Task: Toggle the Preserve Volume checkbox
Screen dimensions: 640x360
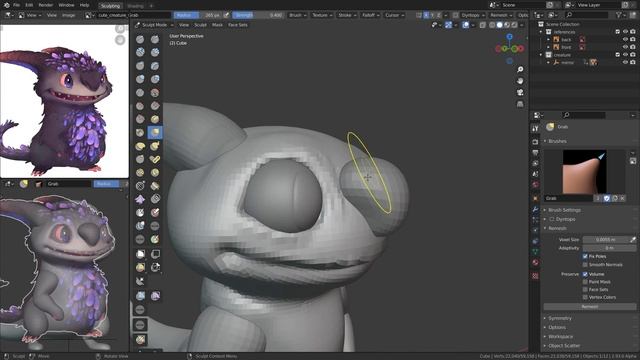Action: tap(585, 274)
